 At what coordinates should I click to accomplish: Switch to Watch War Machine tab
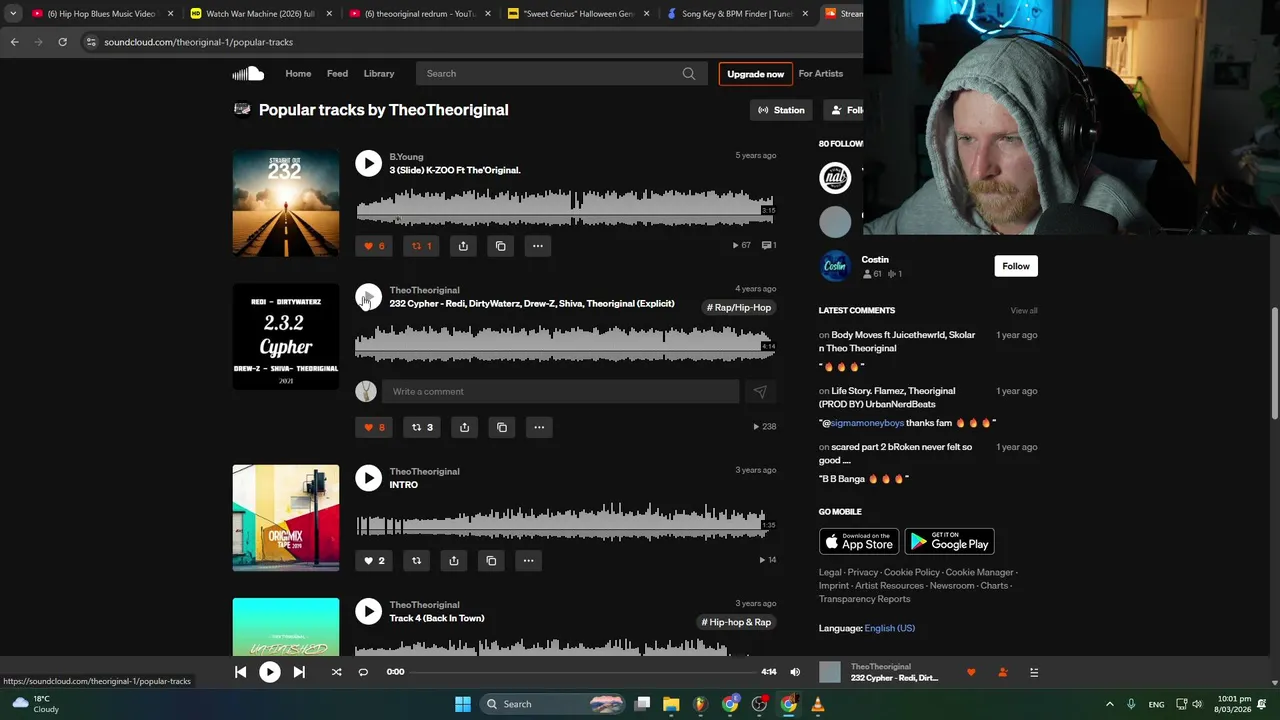point(260,14)
